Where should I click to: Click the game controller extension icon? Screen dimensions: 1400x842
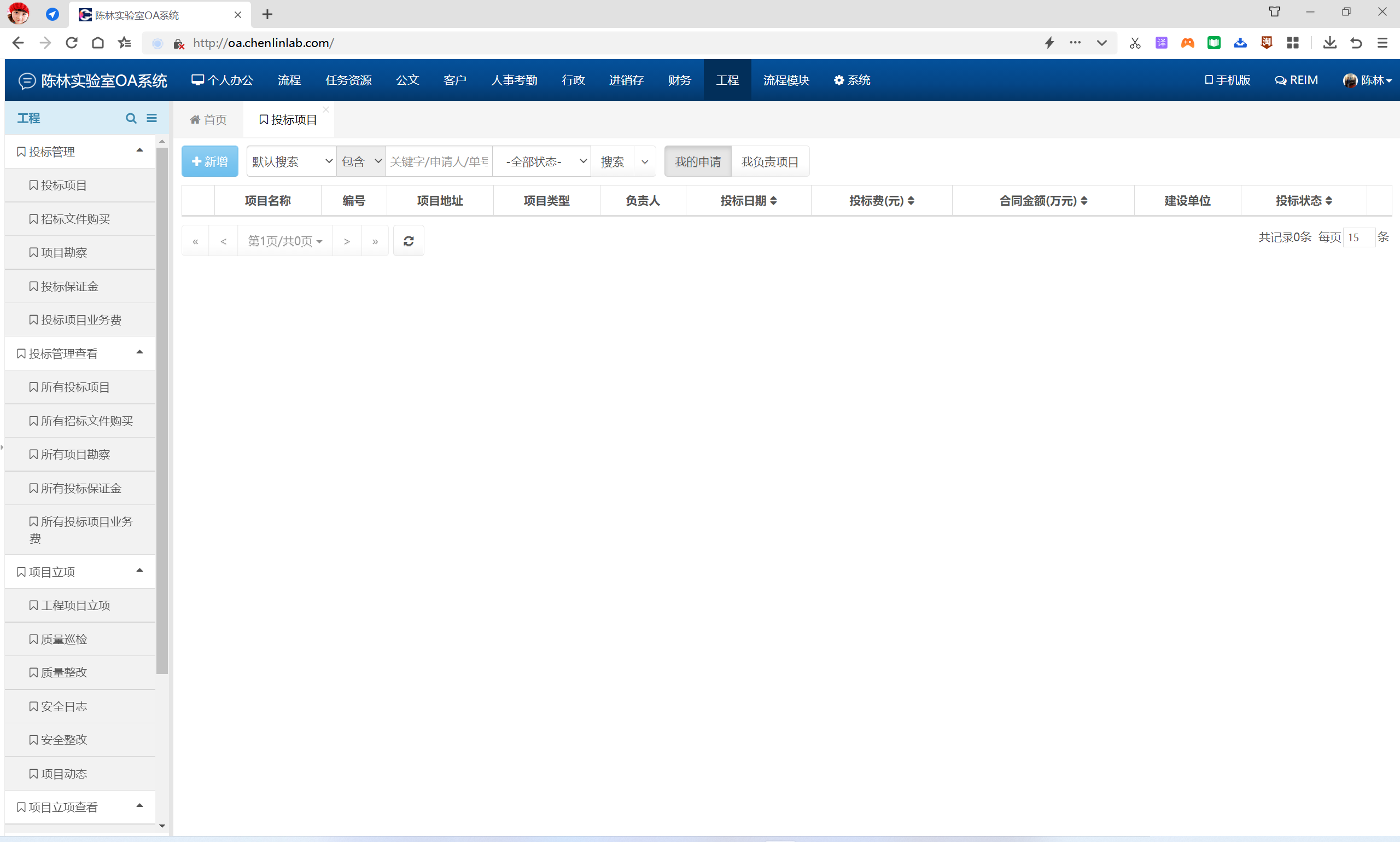[1187, 43]
